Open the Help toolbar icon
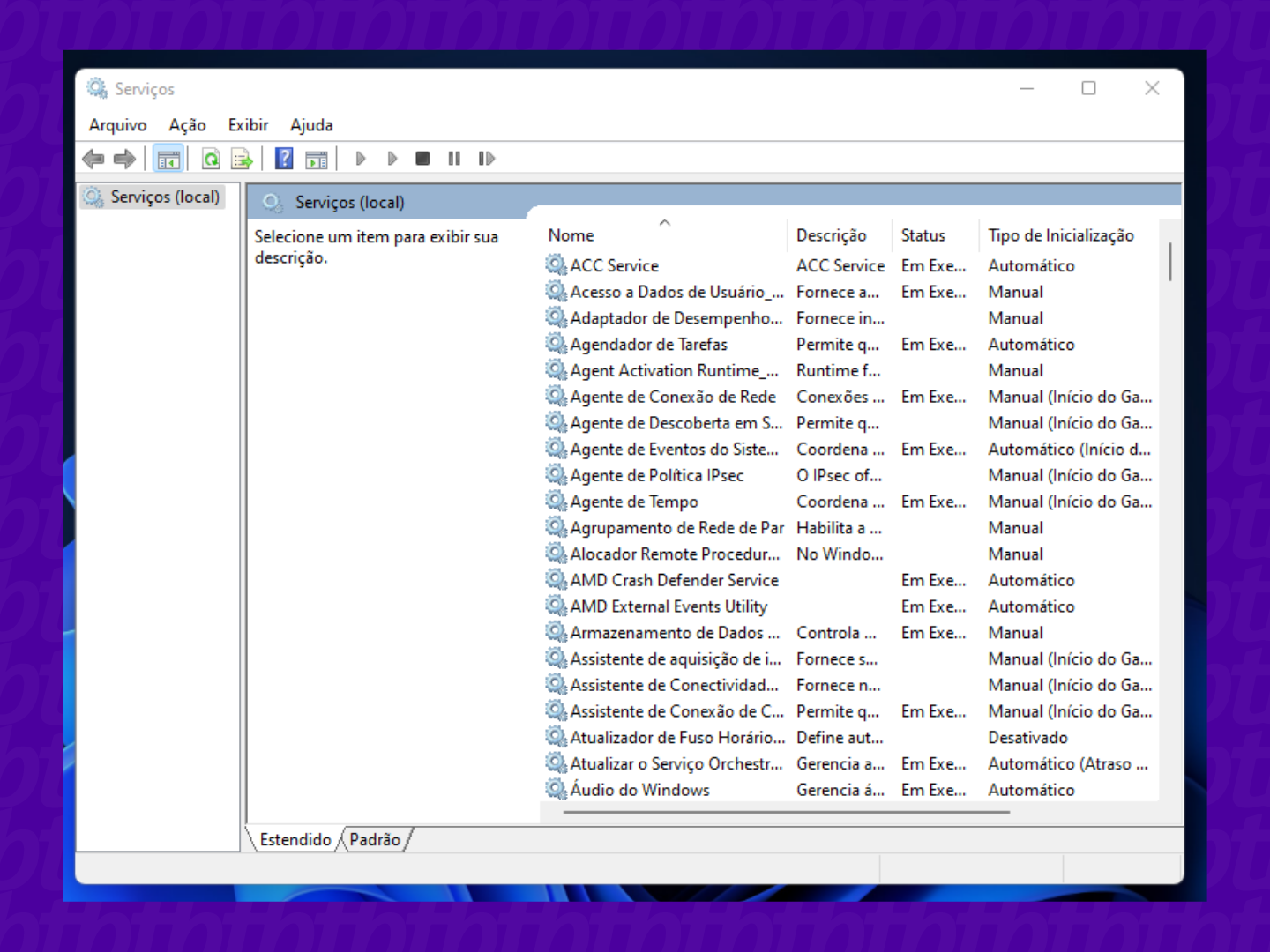The width and height of the screenshot is (1270, 952). (284, 159)
